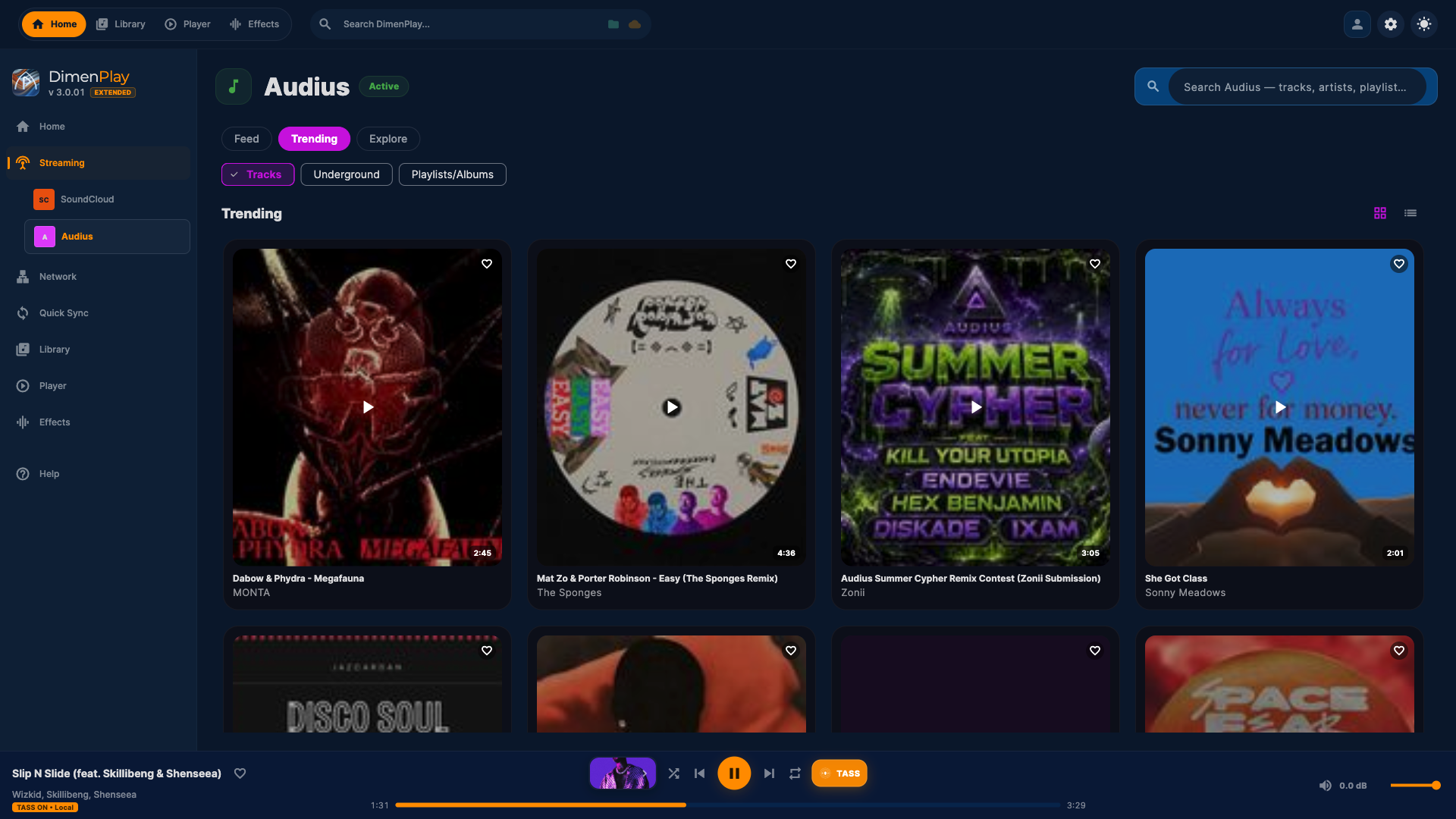Toggle the Tracks filter chip
The height and width of the screenshot is (819, 1456).
pos(258,174)
